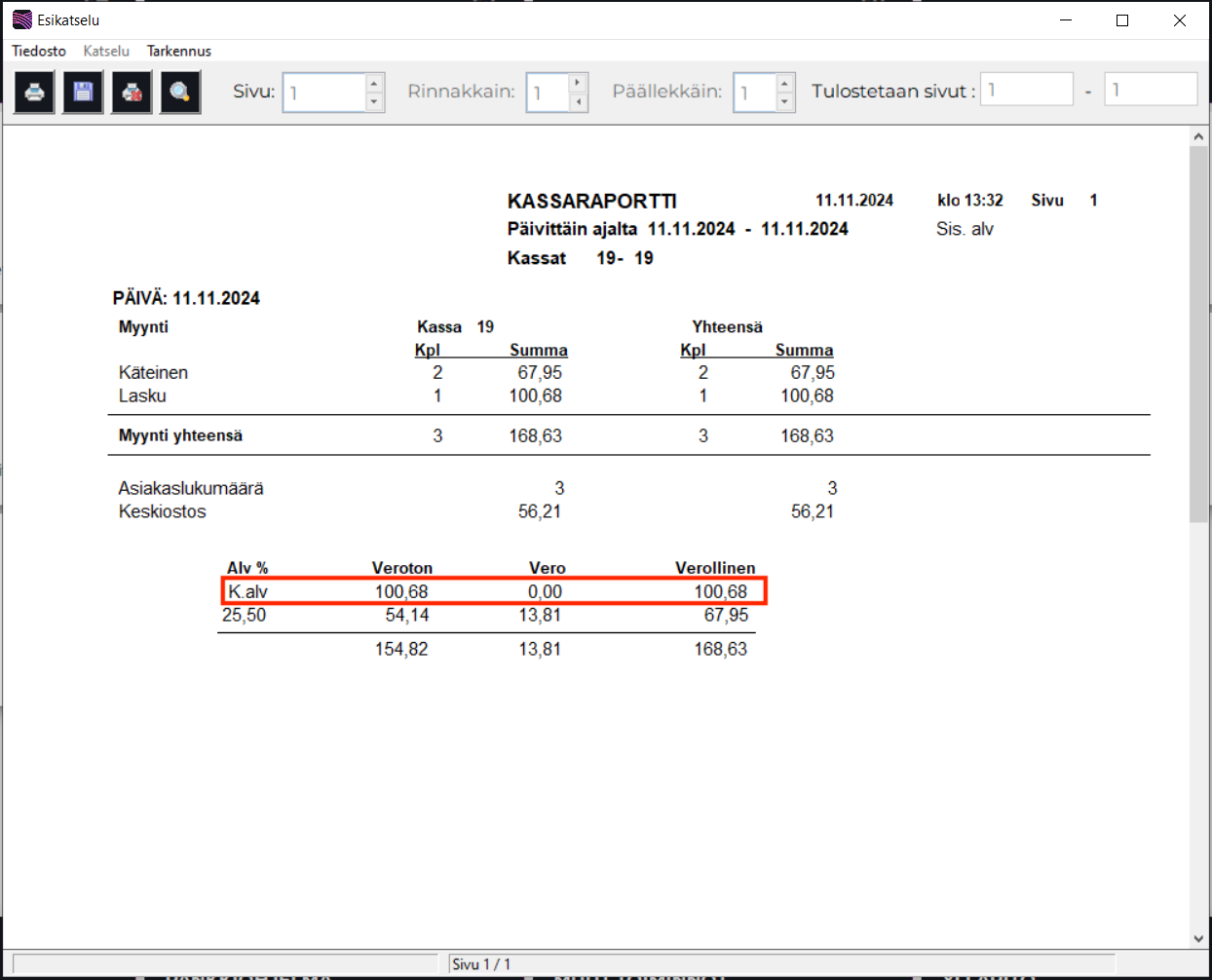Decrease the Sivu page number
The height and width of the screenshot is (980, 1212).
[374, 102]
